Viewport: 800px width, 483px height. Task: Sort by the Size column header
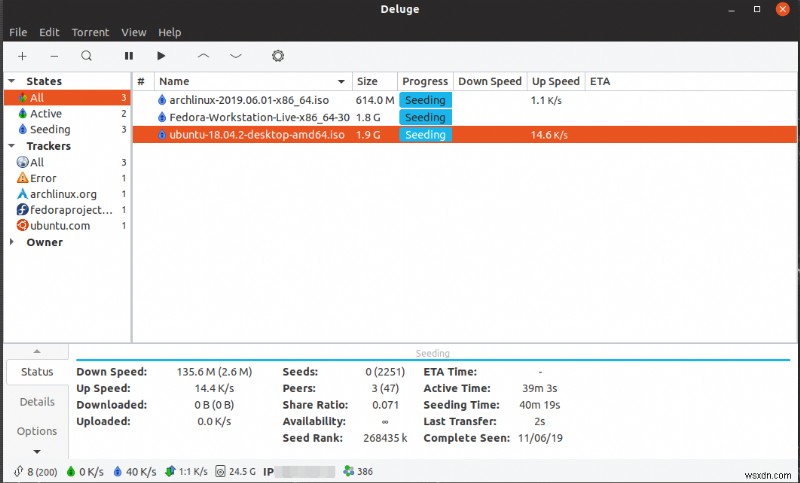[x=374, y=81]
